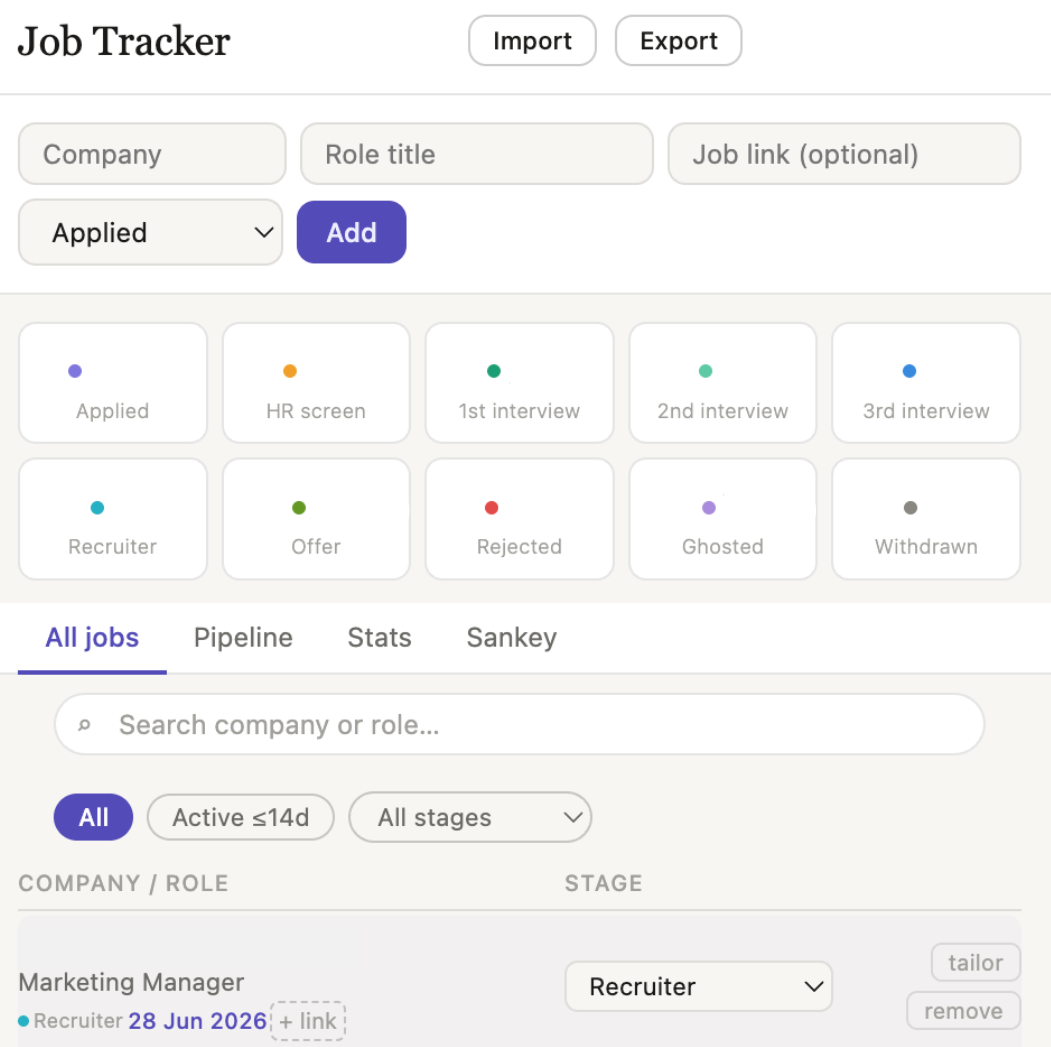This screenshot has width=1051, height=1047.
Task: Click the search magnifier icon
Action: coord(84,725)
